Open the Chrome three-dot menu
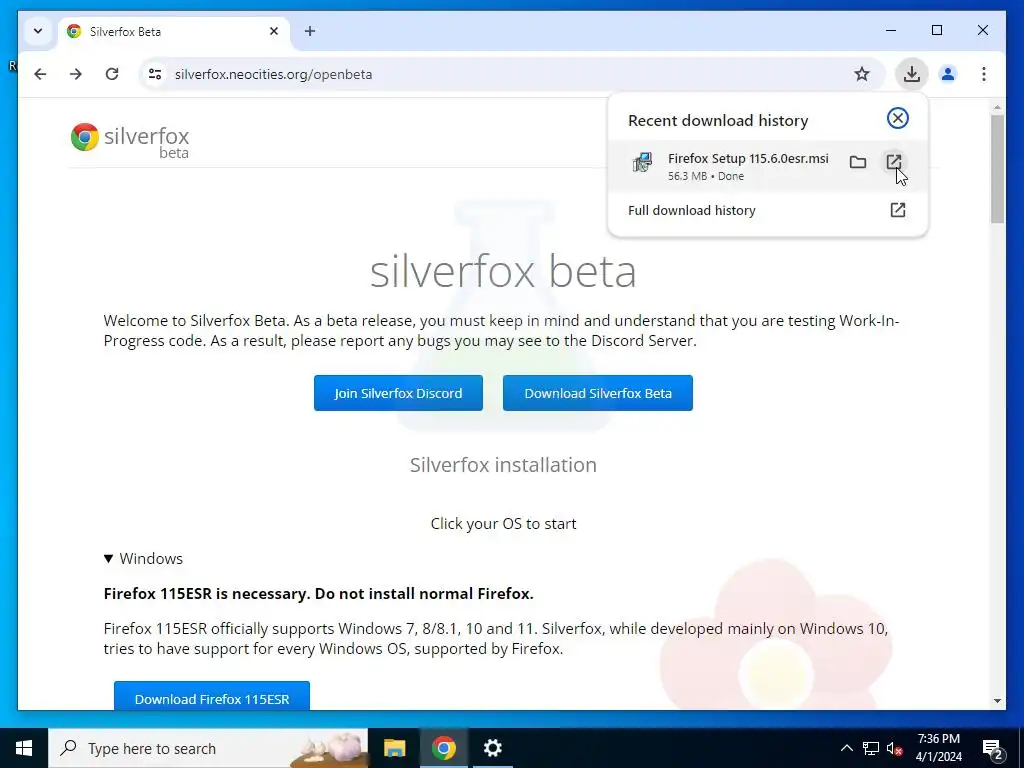The height and width of the screenshot is (768, 1024). point(984,74)
